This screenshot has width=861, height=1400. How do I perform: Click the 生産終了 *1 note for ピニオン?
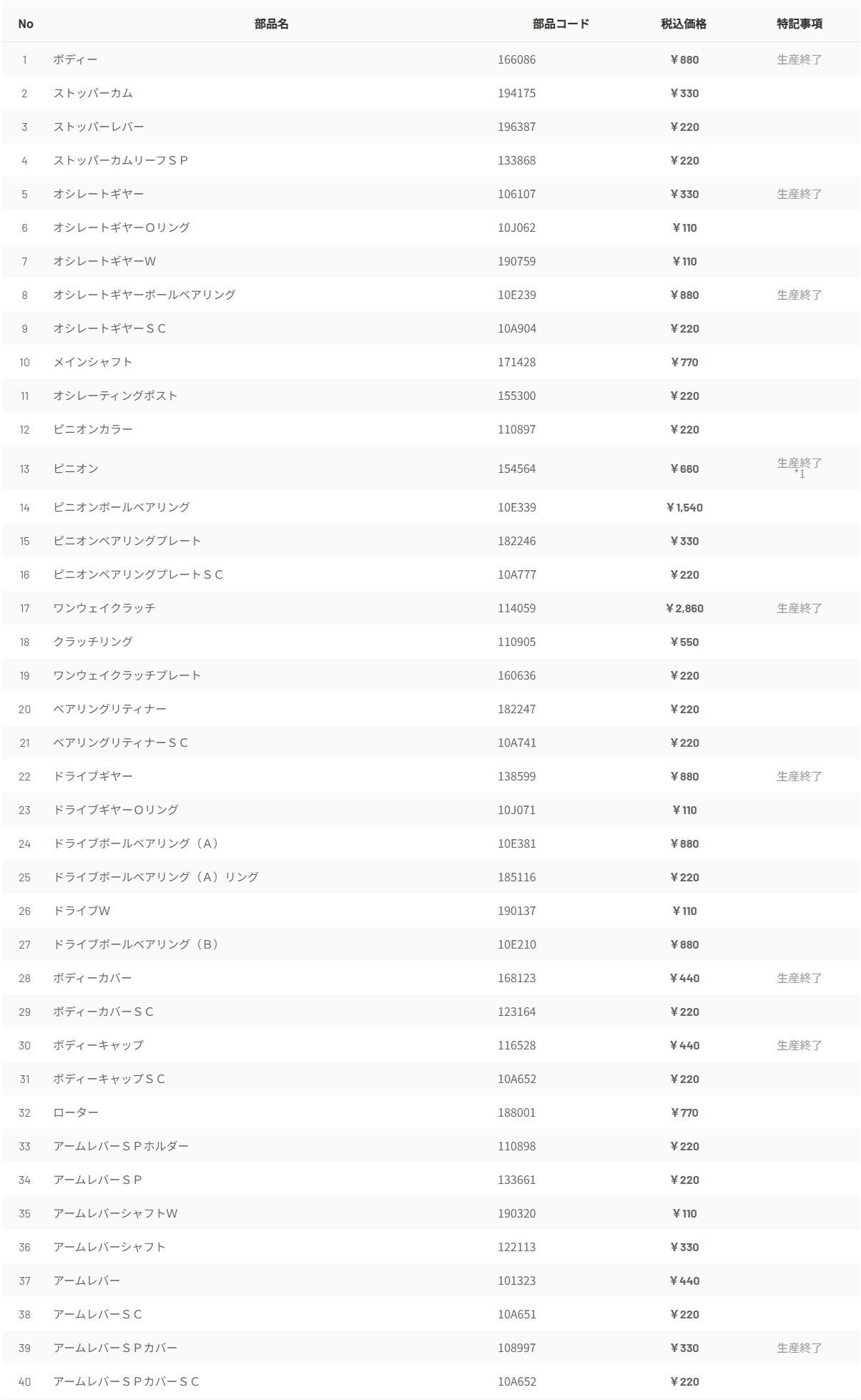(799, 468)
